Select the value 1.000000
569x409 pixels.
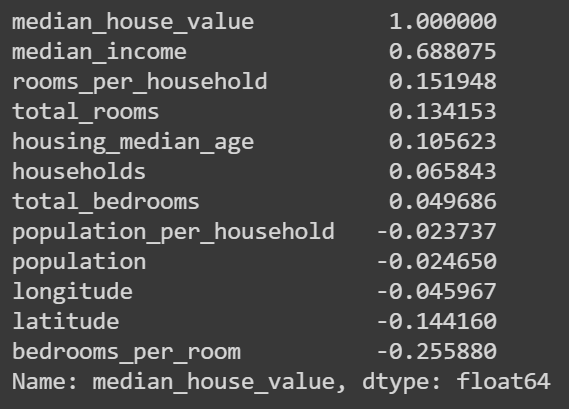coord(443,21)
